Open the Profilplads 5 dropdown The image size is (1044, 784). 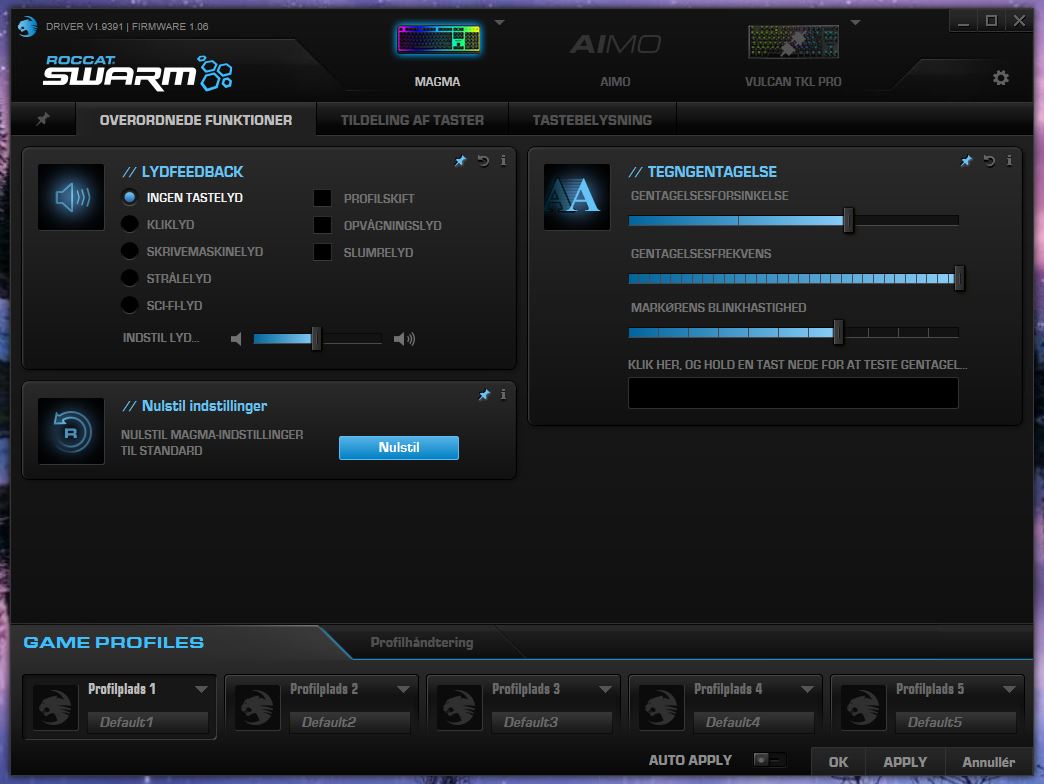click(1009, 689)
